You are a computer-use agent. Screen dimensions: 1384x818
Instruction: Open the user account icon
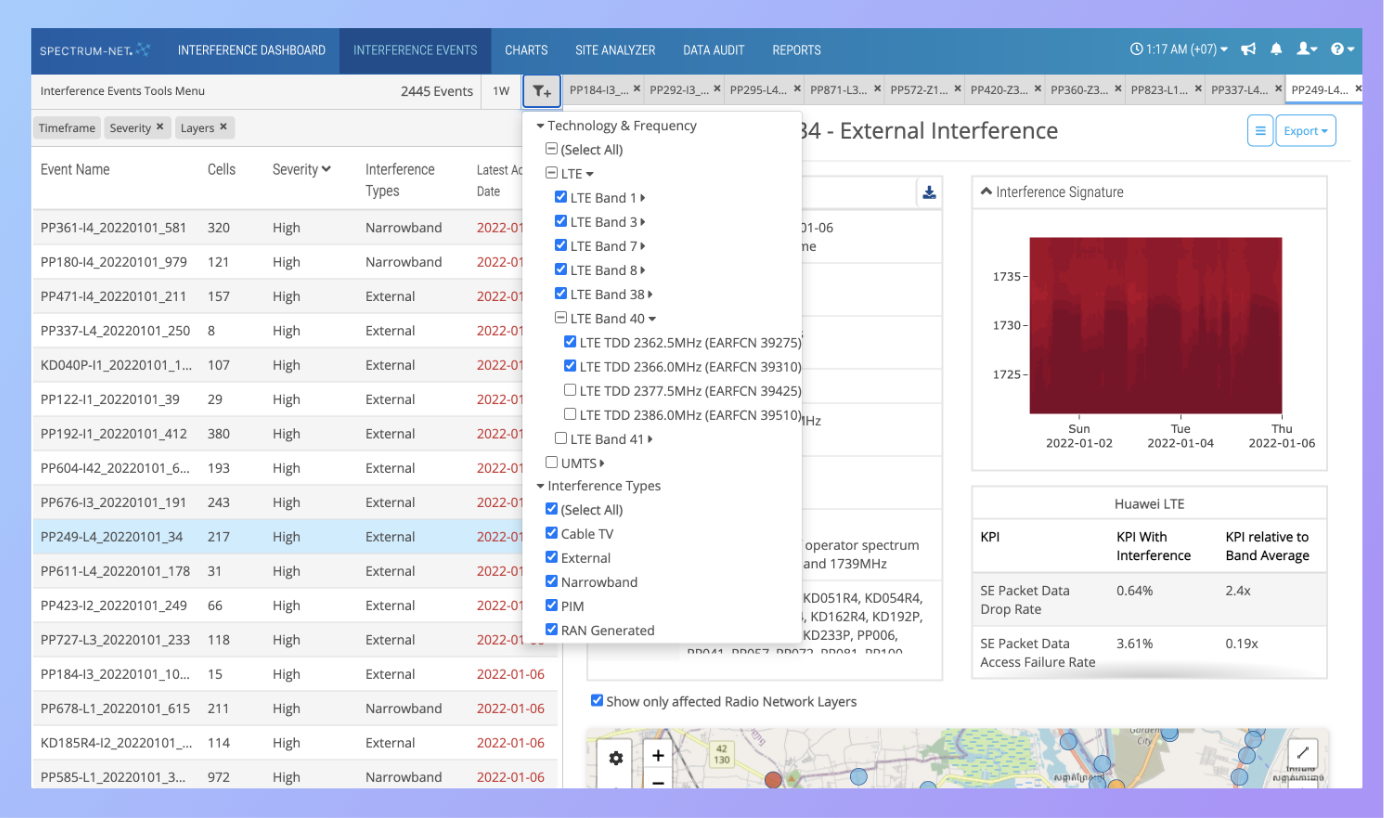coord(1306,49)
